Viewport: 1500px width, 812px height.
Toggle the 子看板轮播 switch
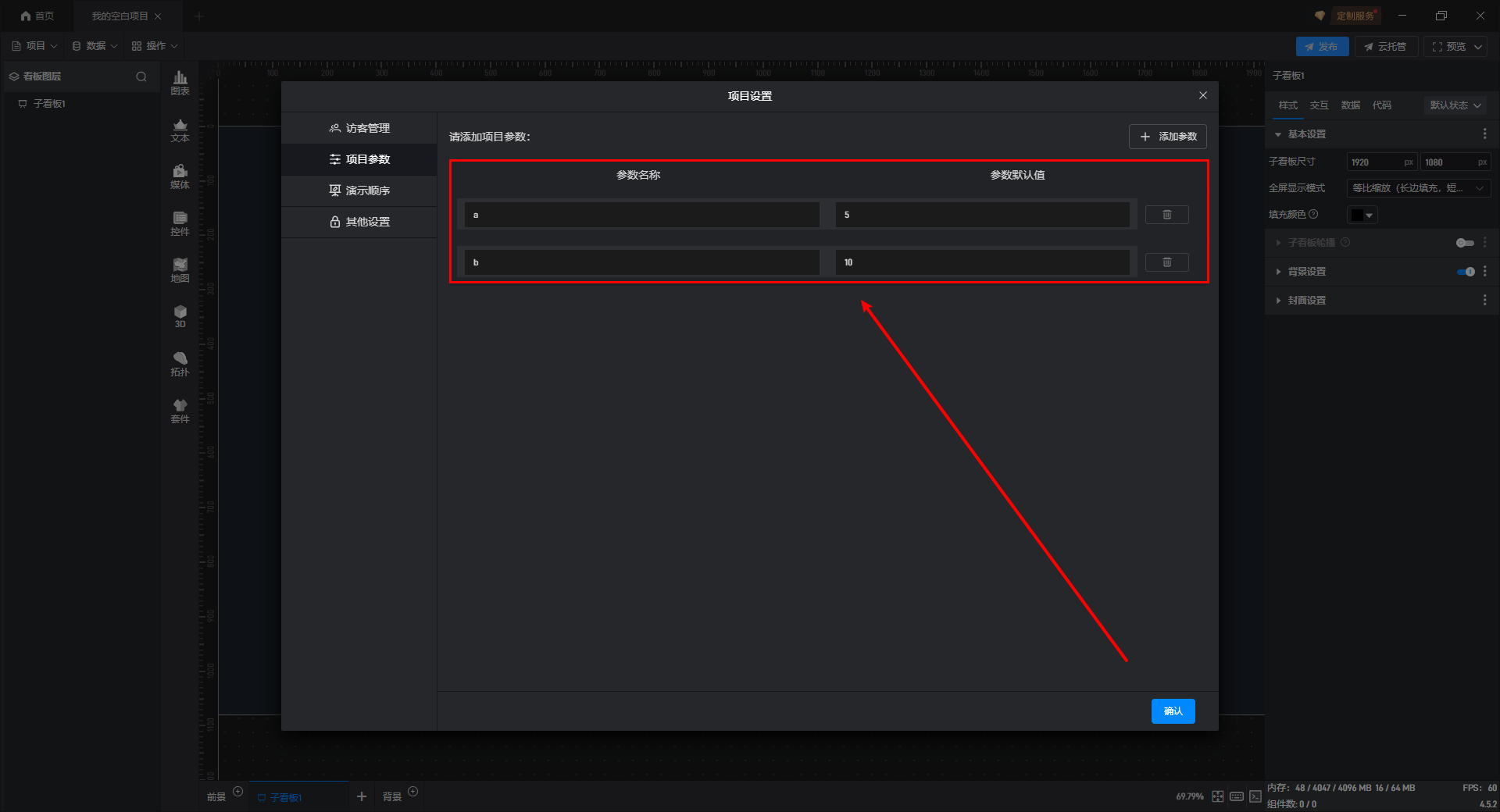pyautogui.click(x=1465, y=243)
